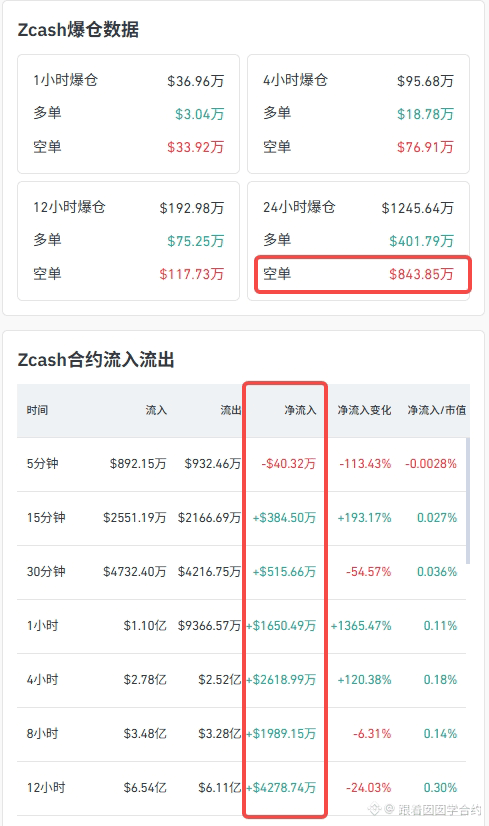Viewport: 489px width, 826px height.
Task: Select the 4小时爆仓 label
Action: tap(296, 80)
